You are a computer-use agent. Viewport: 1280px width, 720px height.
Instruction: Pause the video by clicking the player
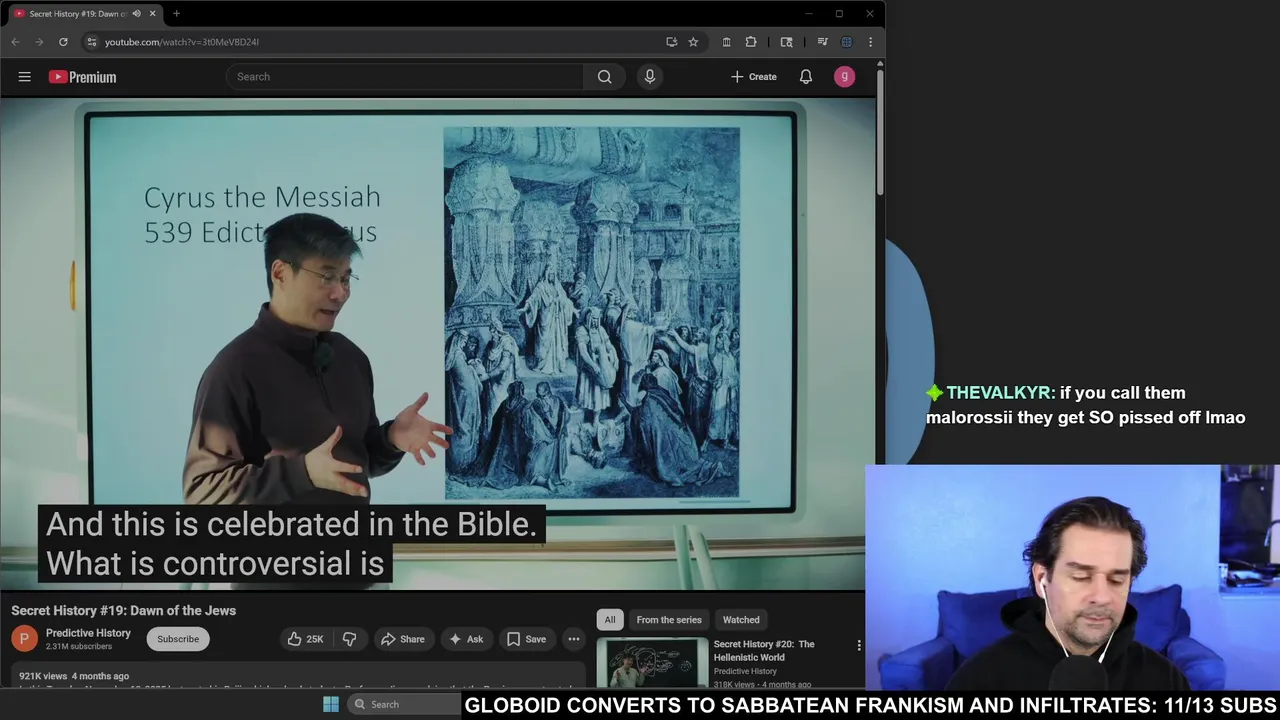(x=438, y=345)
